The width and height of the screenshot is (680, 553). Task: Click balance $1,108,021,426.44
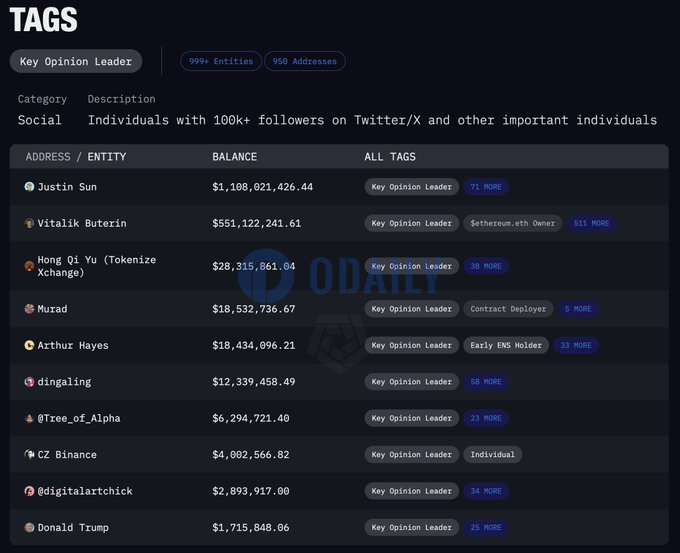click(x=262, y=187)
